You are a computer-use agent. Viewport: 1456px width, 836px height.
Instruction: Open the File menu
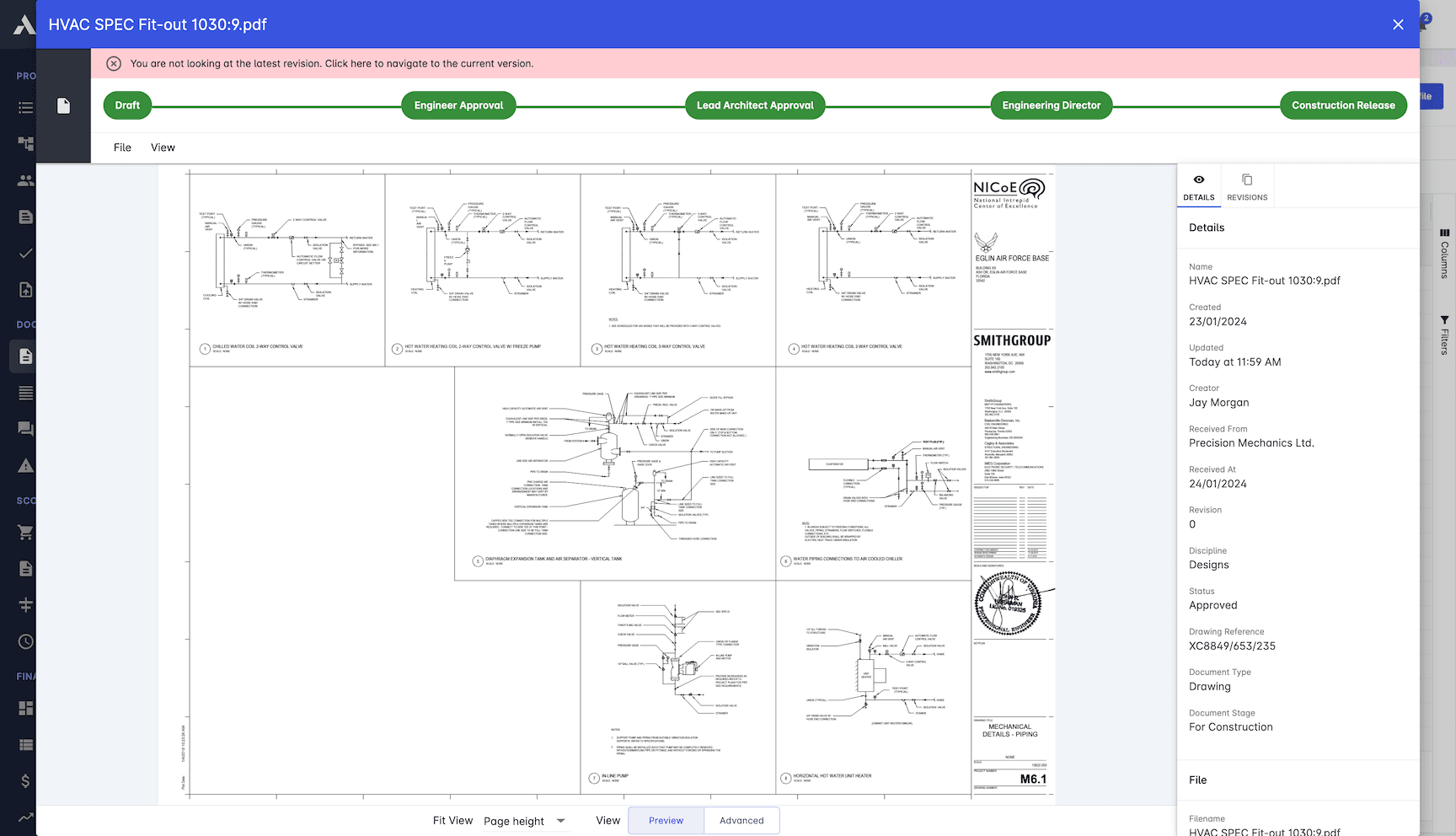(x=122, y=147)
